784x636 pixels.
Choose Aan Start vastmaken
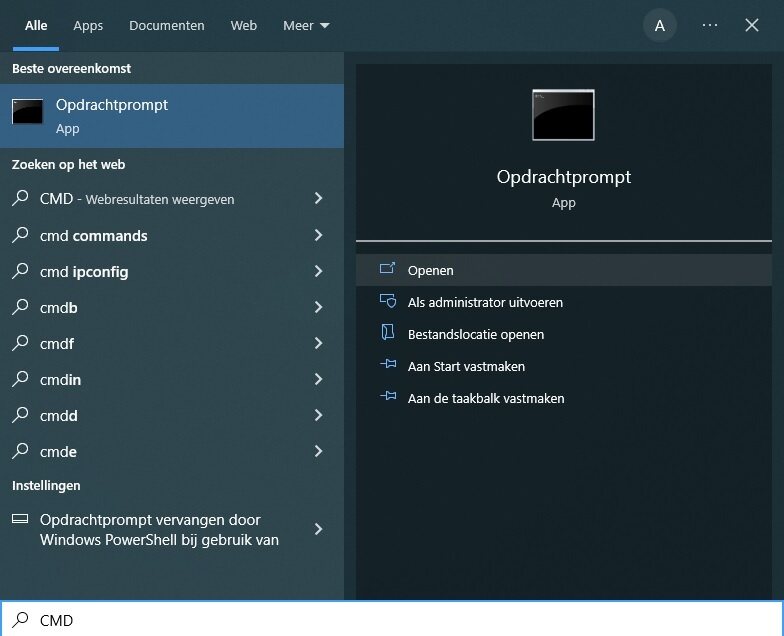564,366
